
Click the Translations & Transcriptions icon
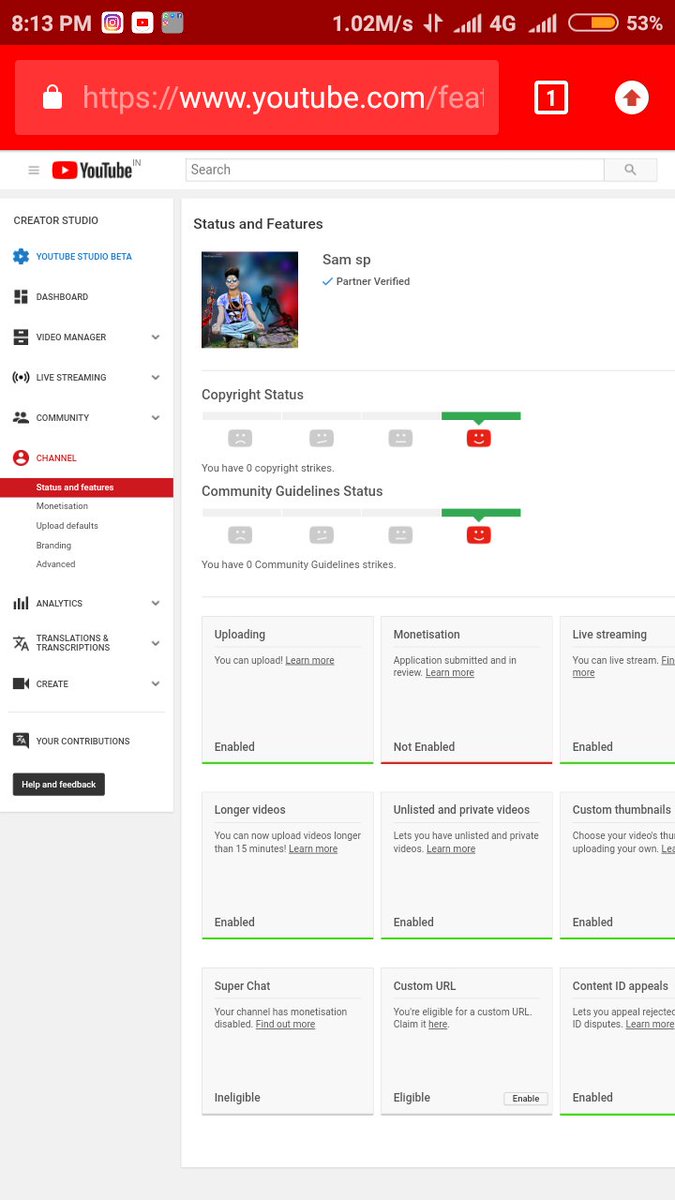coord(20,643)
